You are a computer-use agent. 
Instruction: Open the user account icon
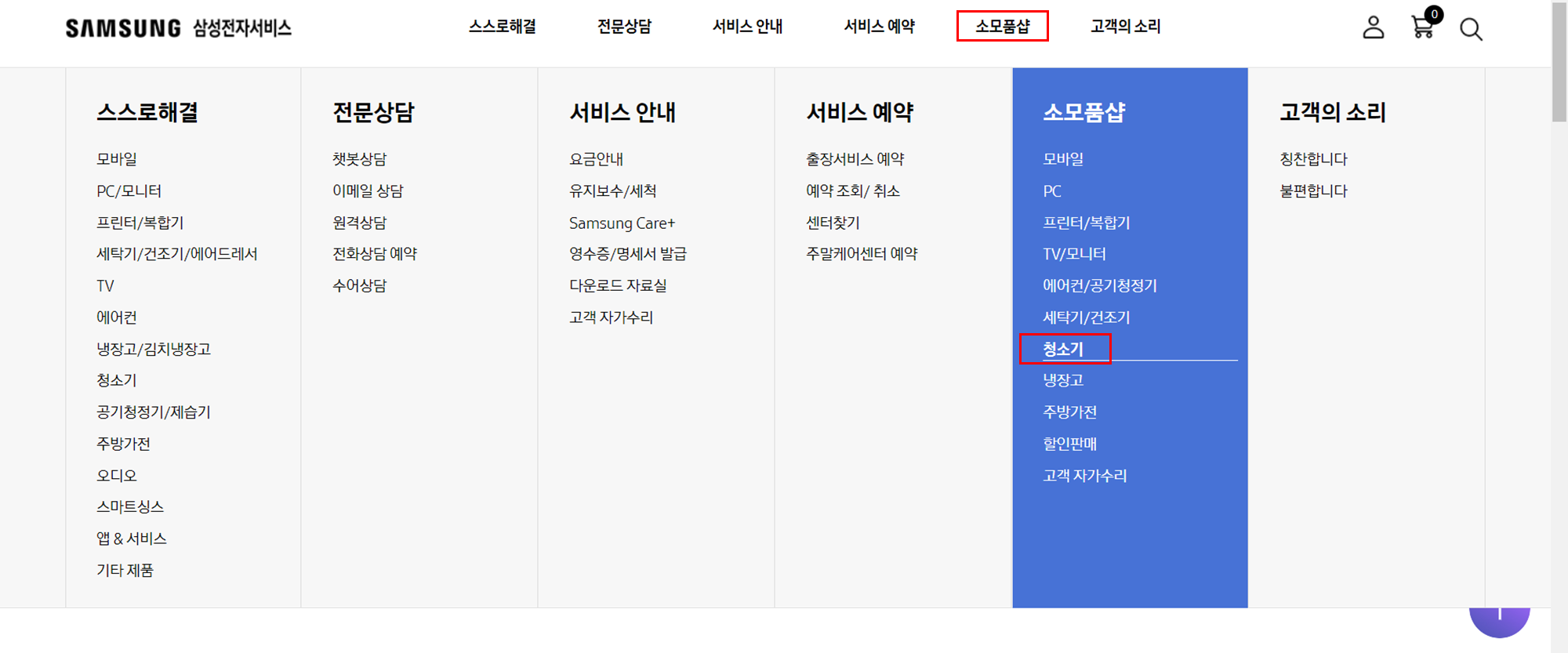(1373, 27)
